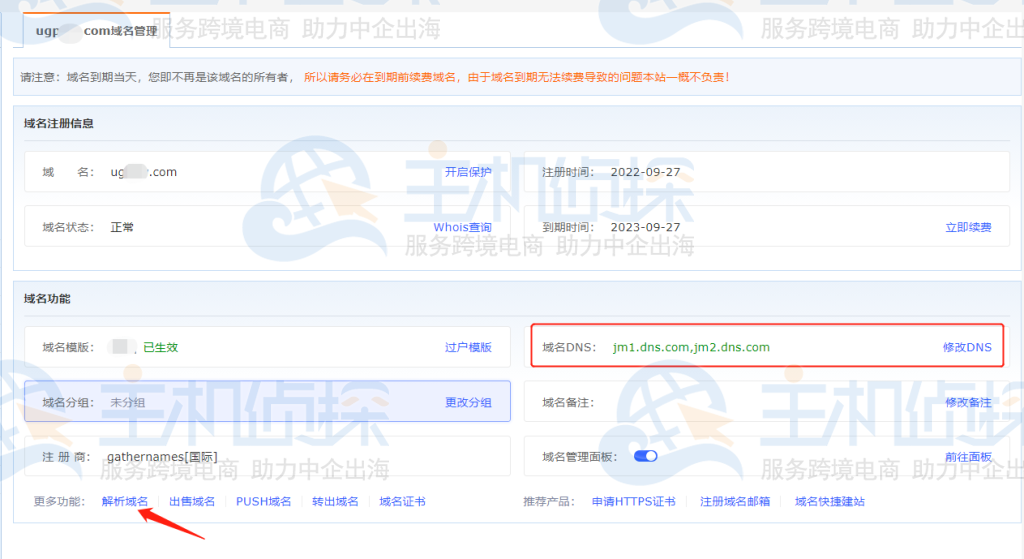Click the 未分组 group value

[127, 402]
